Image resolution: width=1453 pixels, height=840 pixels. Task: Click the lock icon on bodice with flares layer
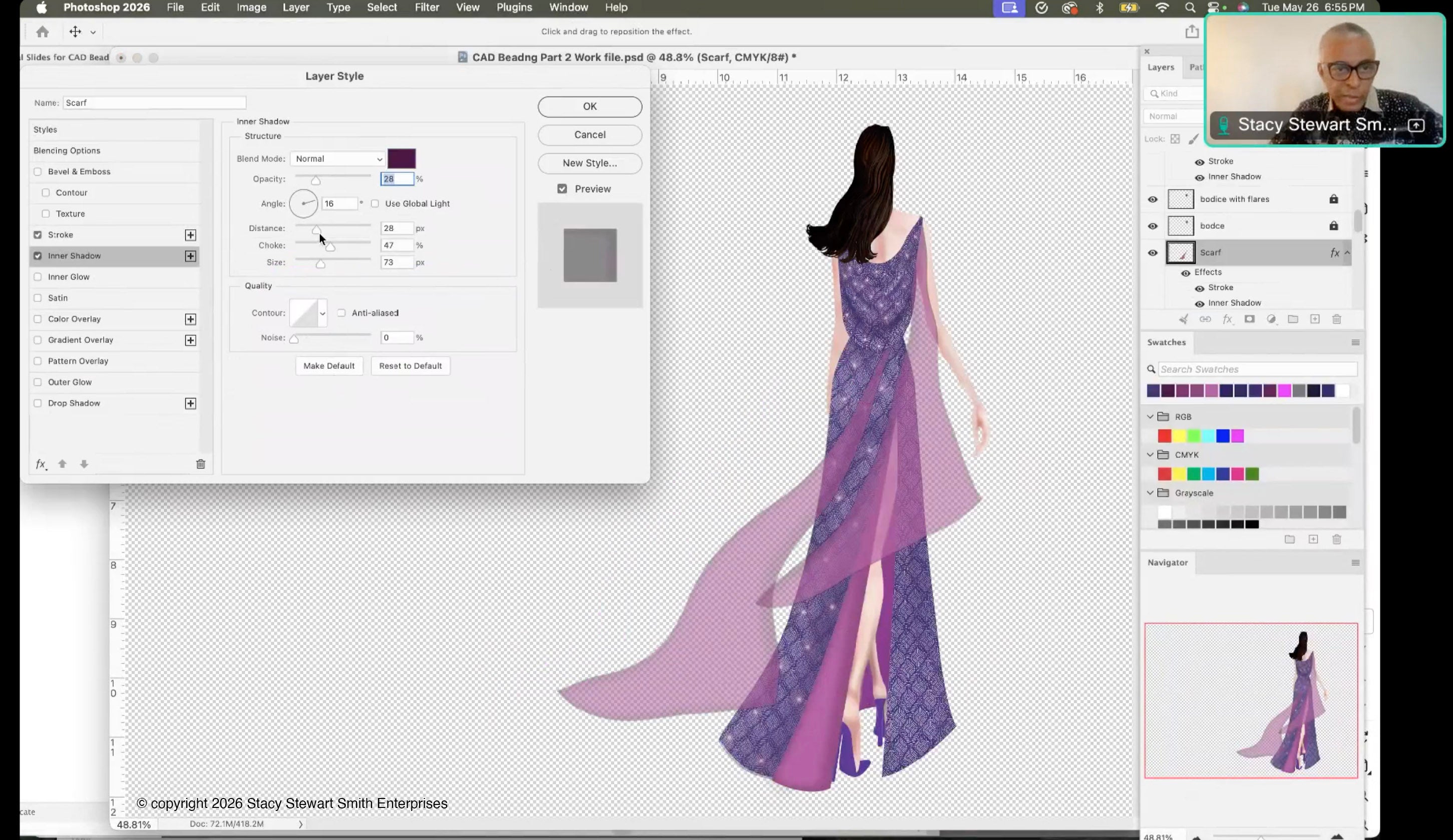click(1334, 199)
